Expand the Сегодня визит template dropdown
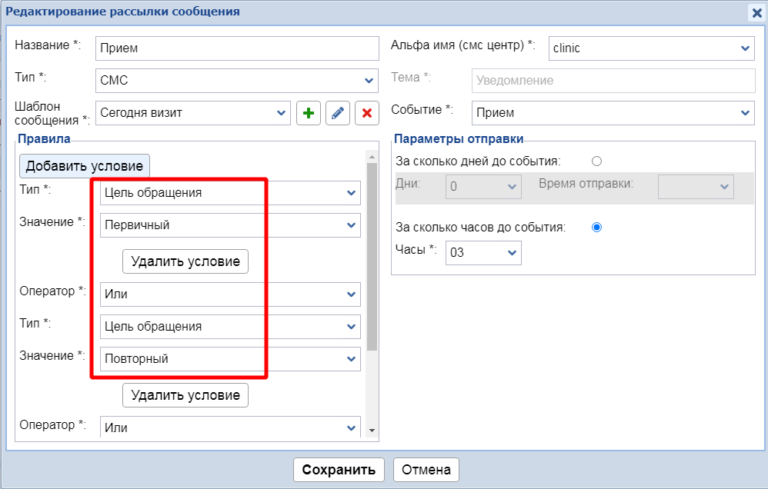768x489 pixels. [x=193, y=113]
